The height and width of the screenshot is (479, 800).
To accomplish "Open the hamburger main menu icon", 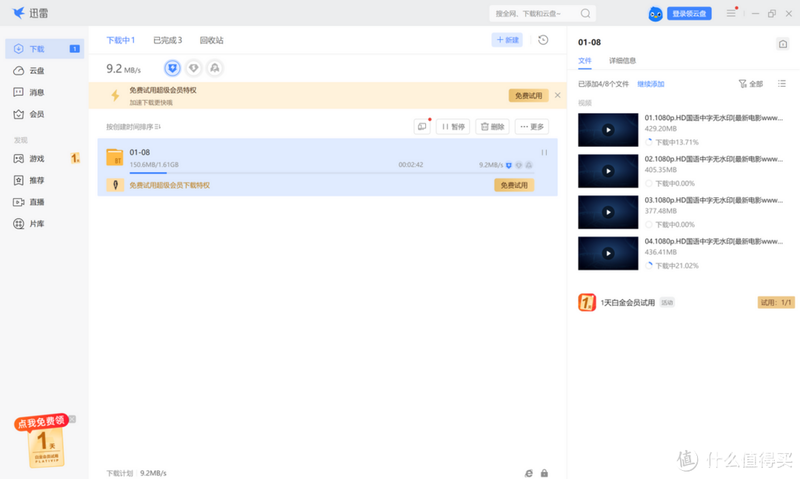I will [731, 13].
